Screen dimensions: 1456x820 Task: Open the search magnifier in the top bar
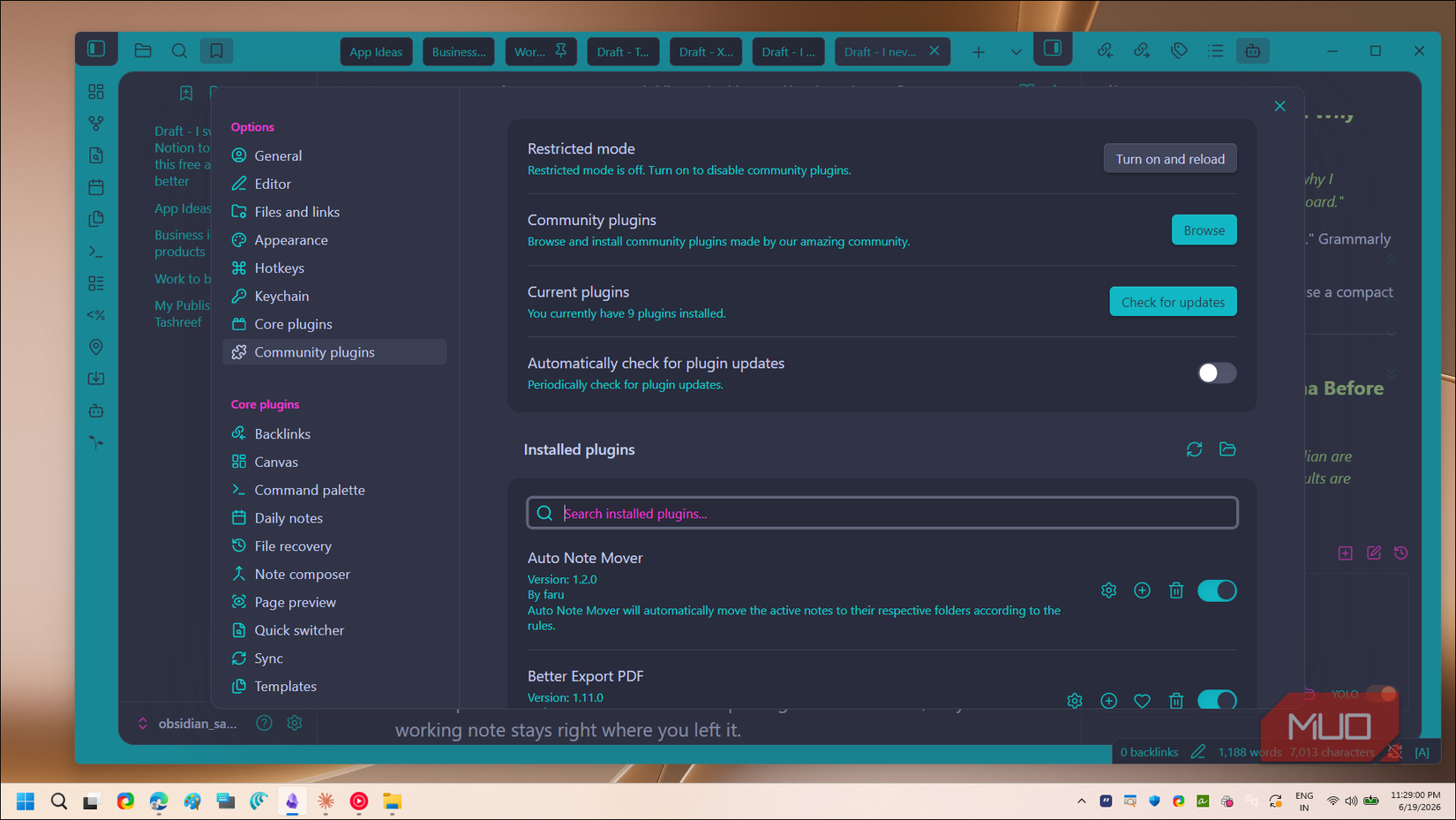[179, 50]
